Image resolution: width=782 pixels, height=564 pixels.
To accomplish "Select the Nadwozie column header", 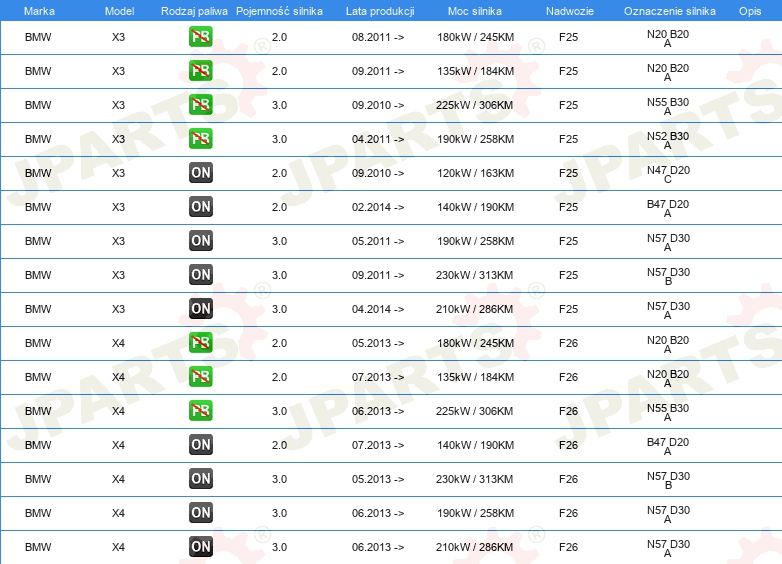I will click(570, 11).
